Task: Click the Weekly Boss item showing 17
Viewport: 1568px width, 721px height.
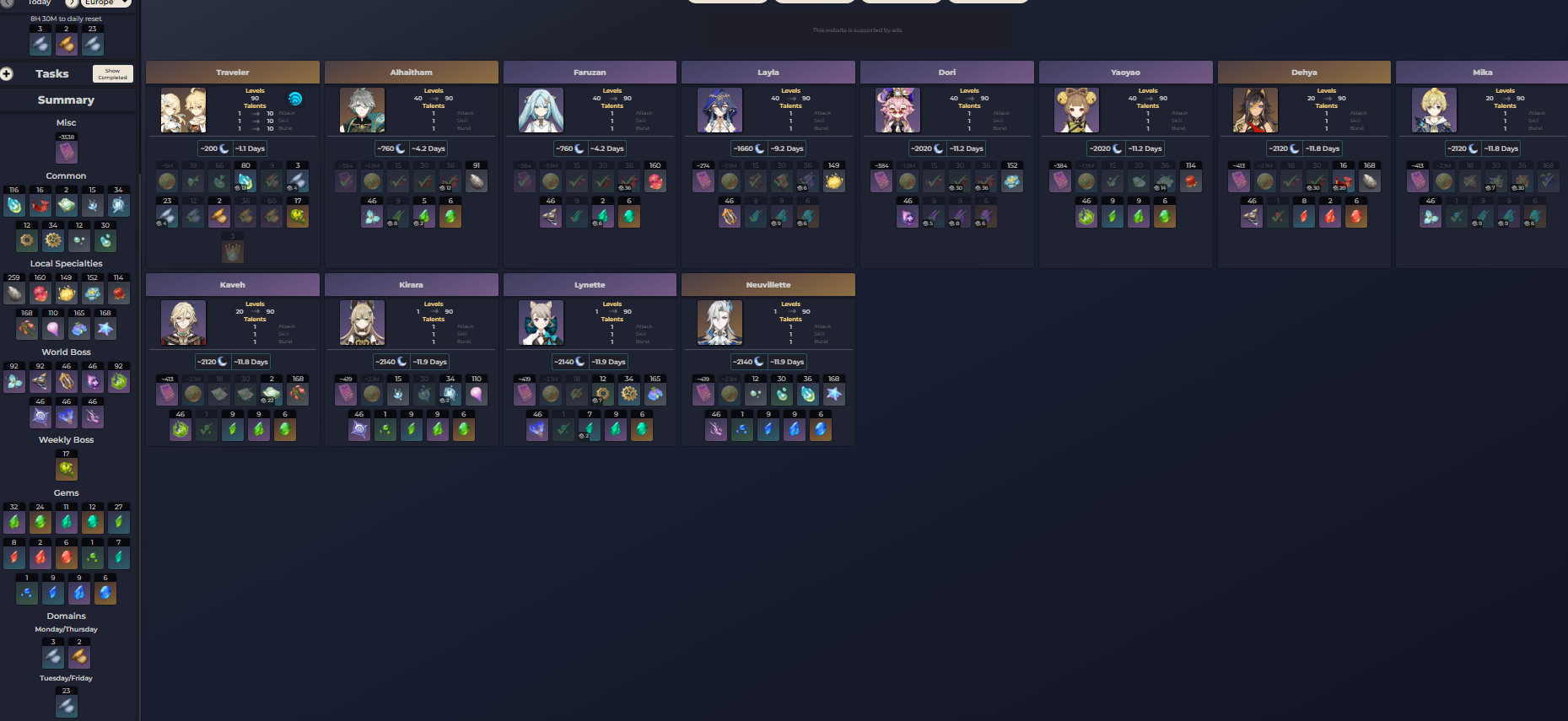Action: [x=67, y=465]
